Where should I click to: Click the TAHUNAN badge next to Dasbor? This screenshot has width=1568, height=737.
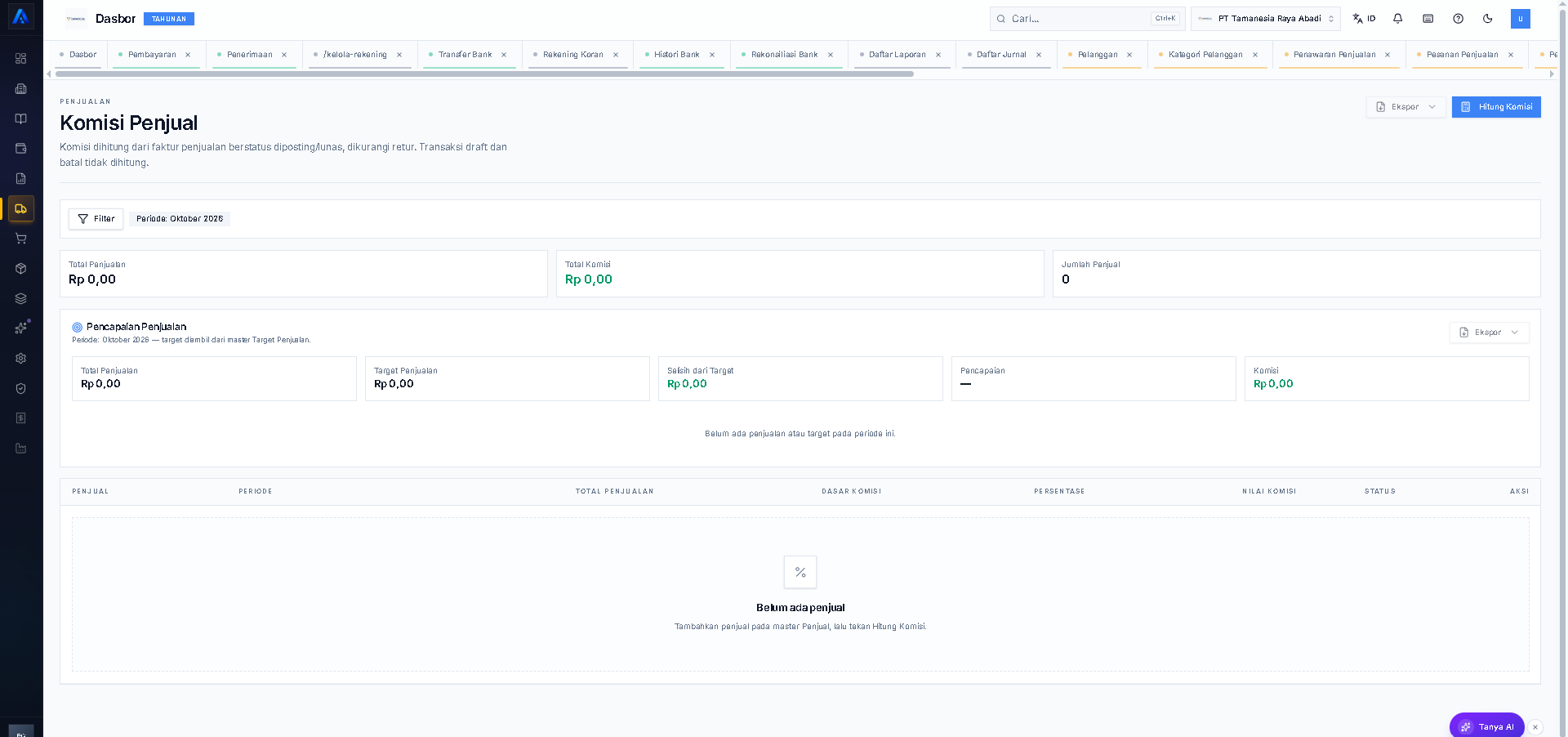point(169,19)
